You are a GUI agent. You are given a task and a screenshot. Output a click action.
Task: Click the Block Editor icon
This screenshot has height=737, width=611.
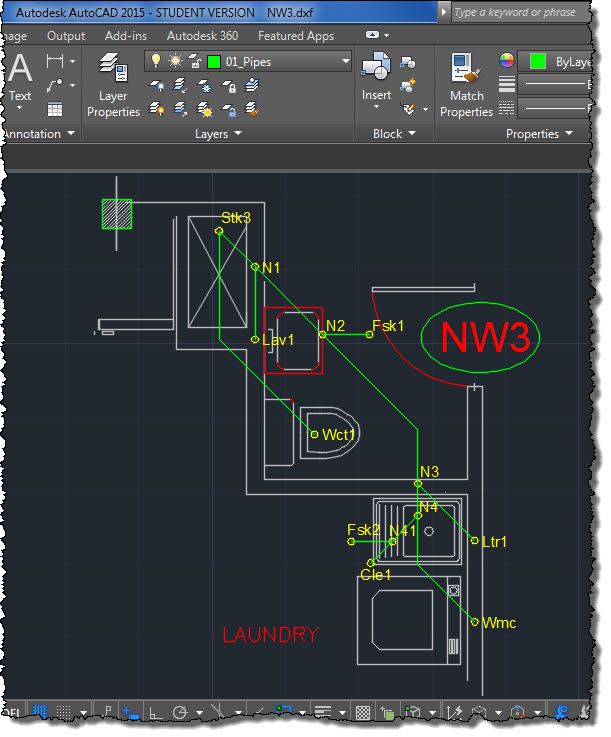[x=407, y=86]
